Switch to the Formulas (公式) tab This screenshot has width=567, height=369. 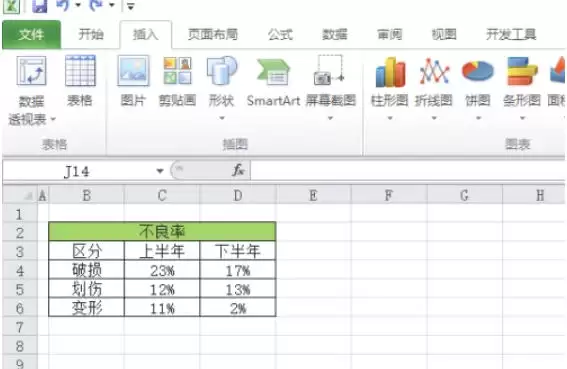[x=280, y=35]
